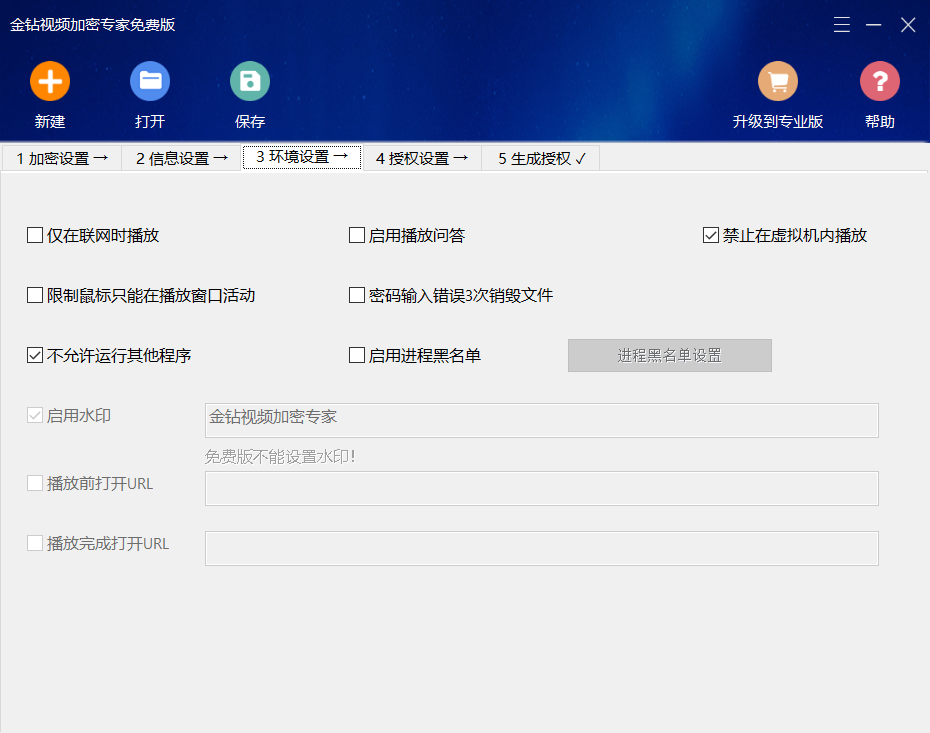The width and height of the screenshot is (930, 733).
Task: Open the hamburger menu in title bar
Action: pos(842,24)
